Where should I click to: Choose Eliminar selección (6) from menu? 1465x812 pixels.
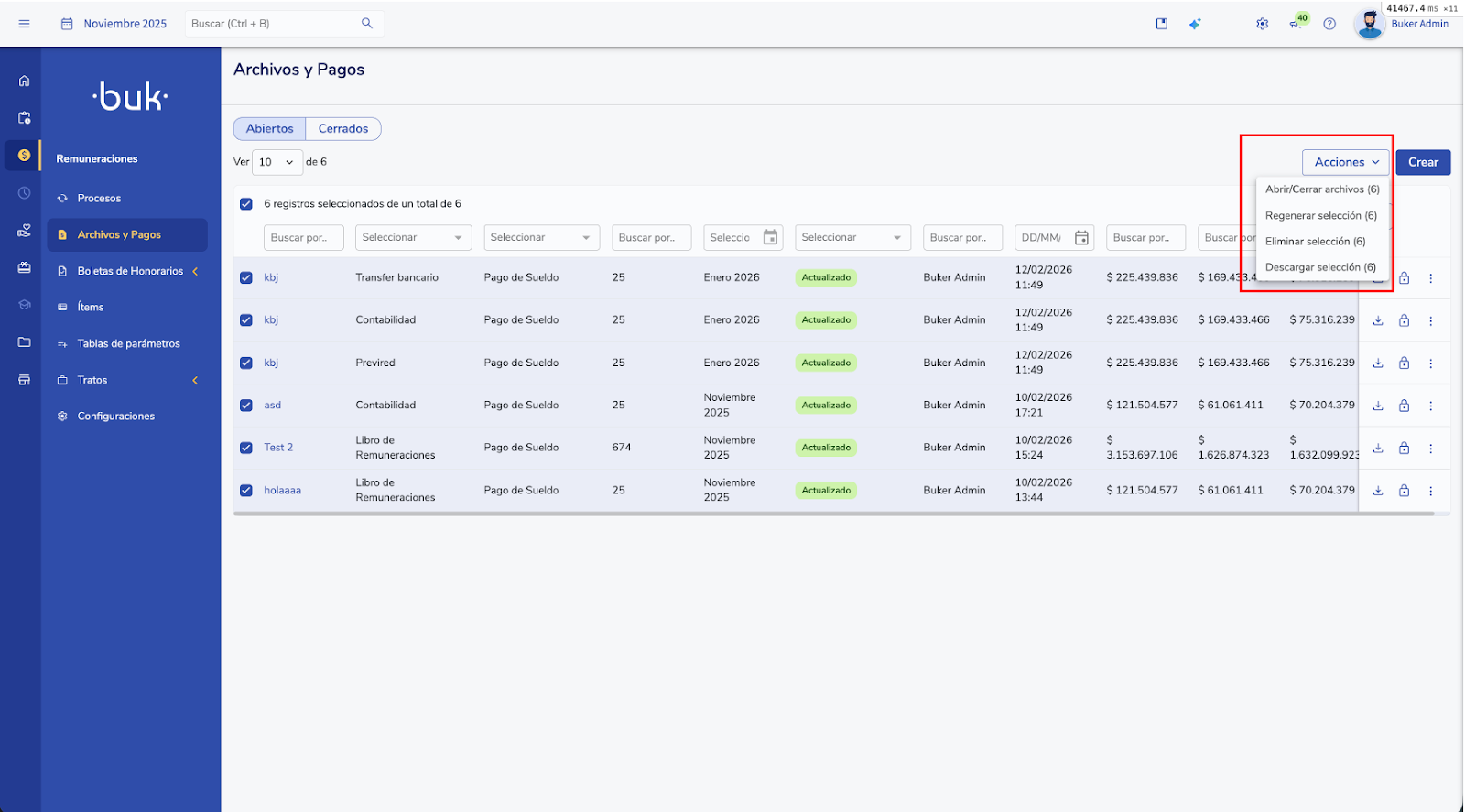[x=1315, y=242]
